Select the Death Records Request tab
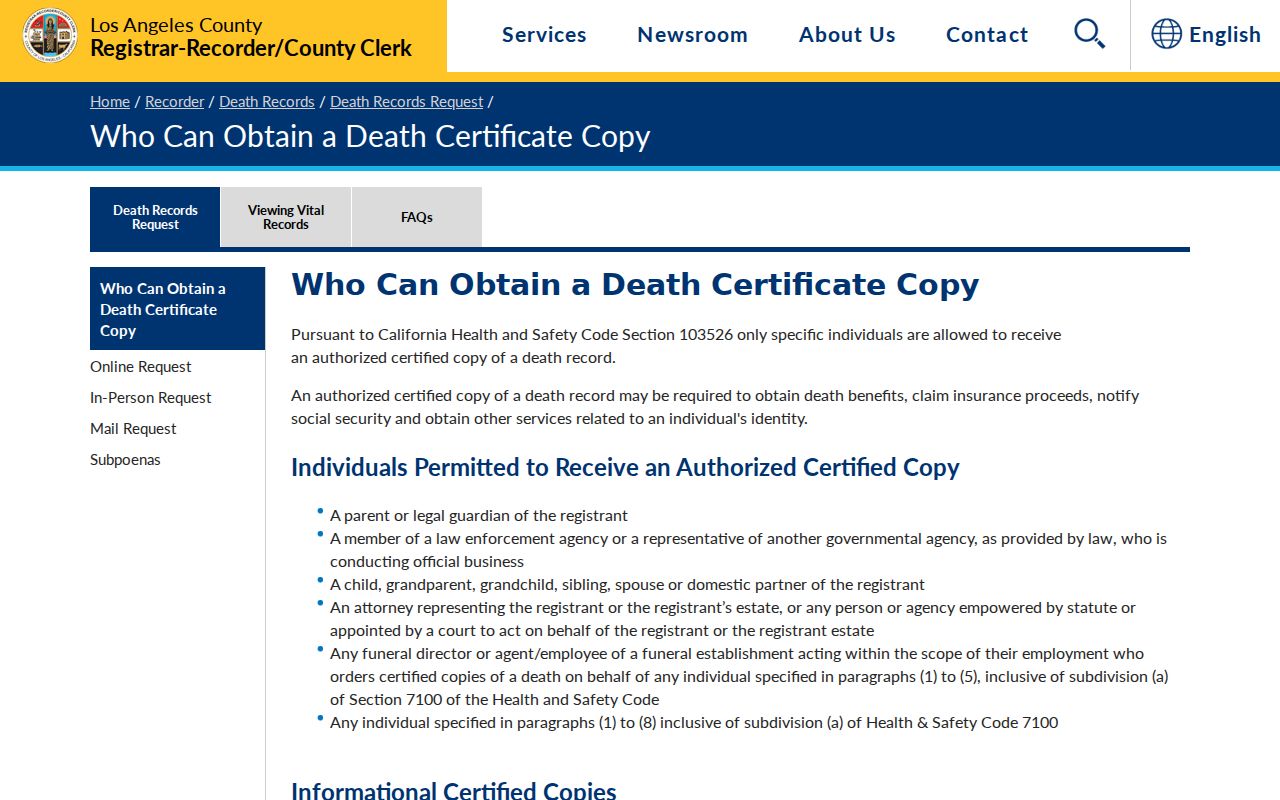Screen dimensions: 1280x800 (x=155, y=217)
